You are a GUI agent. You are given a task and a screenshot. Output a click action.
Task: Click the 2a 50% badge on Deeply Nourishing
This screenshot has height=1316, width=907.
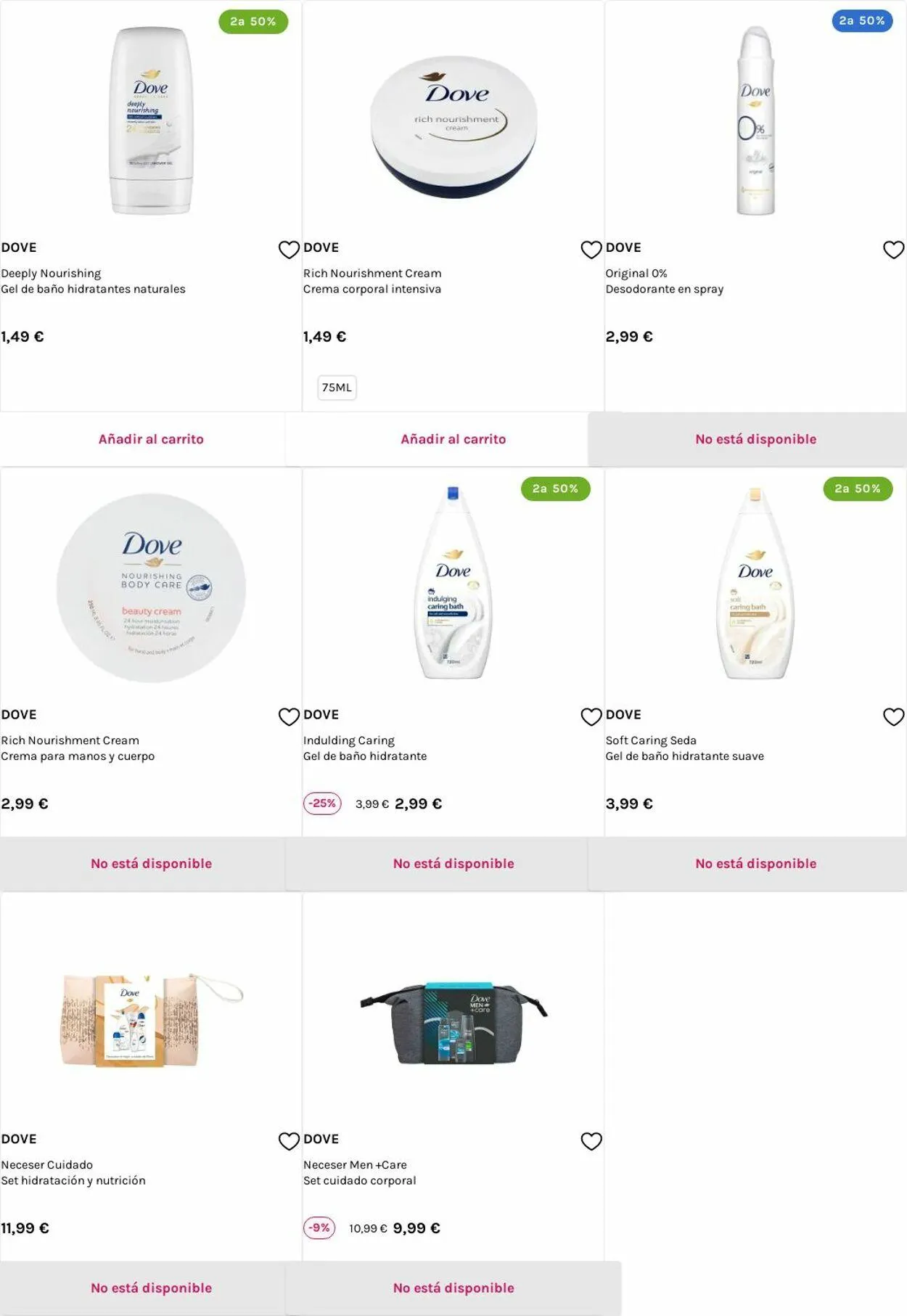point(253,22)
